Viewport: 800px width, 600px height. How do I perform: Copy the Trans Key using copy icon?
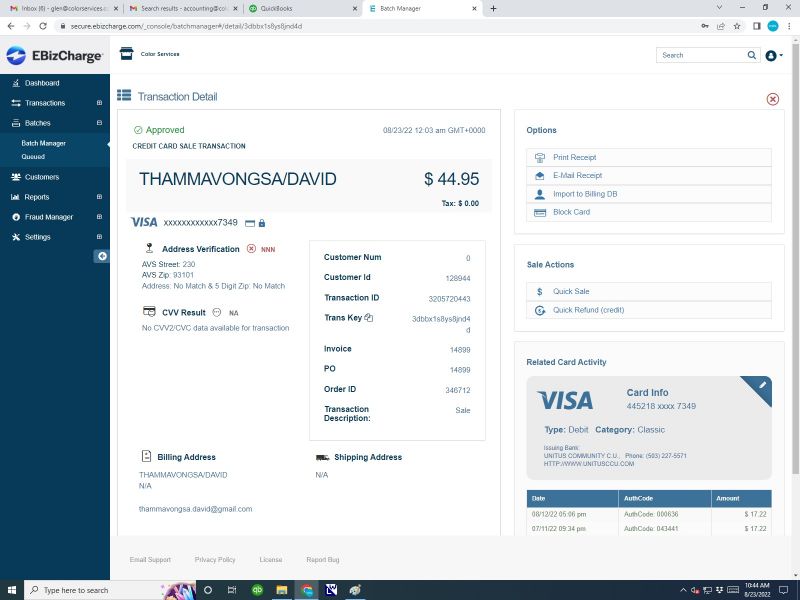tap(369, 318)
